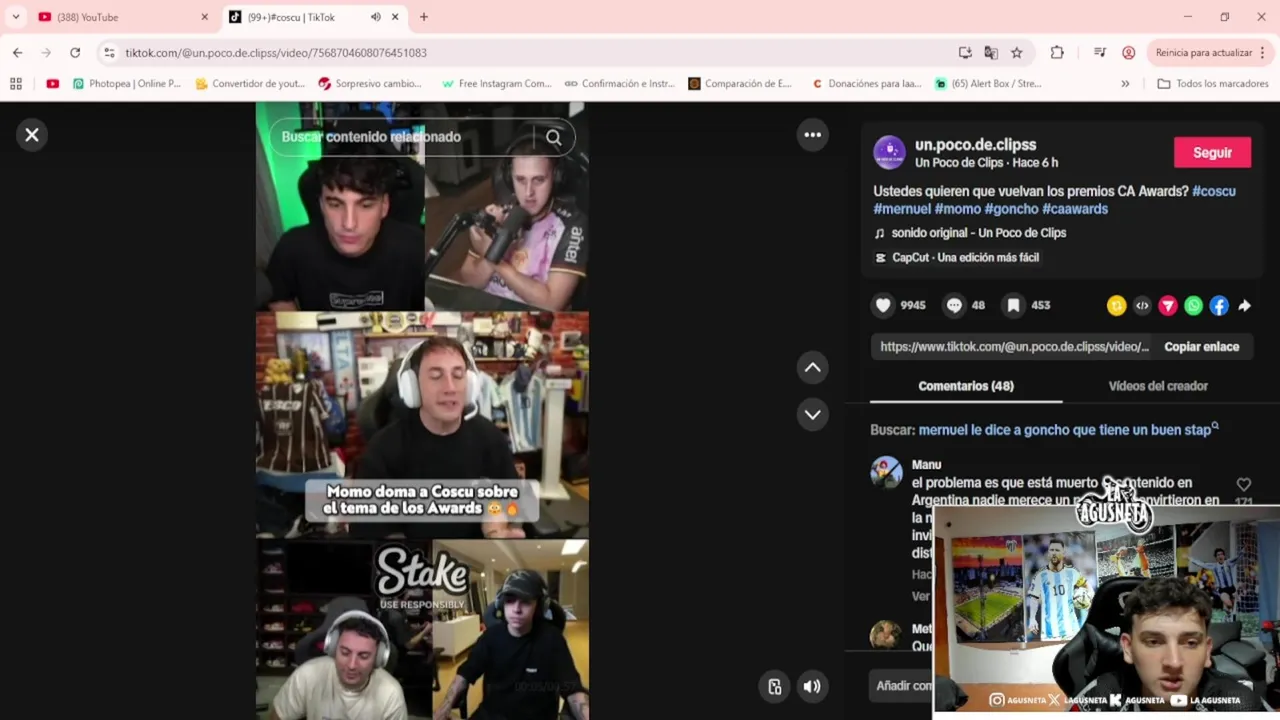
Task: Click Manu's comment avatar
Action: click(886, 472)
